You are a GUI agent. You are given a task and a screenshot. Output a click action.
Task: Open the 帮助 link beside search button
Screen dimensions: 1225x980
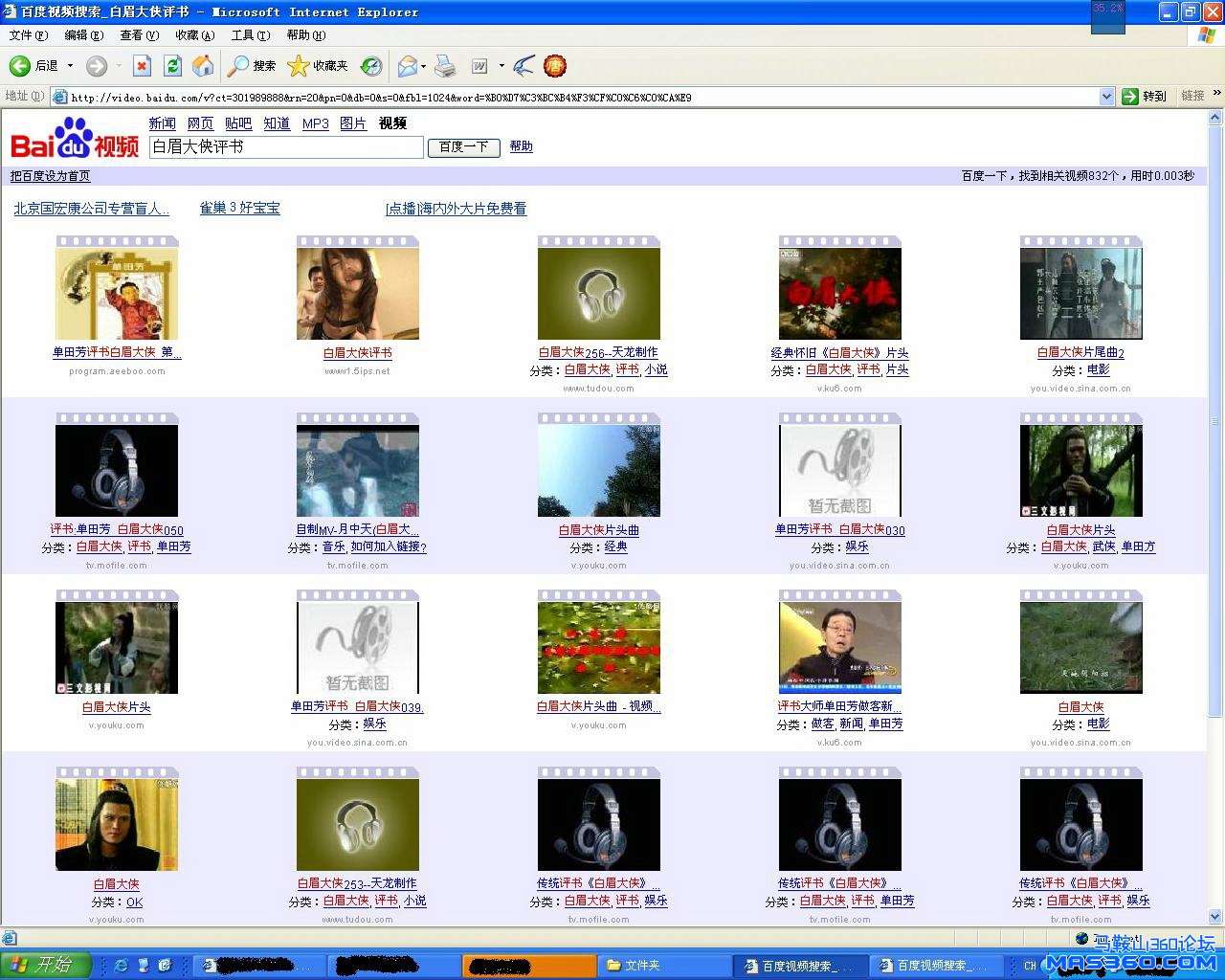pos(521,146)
